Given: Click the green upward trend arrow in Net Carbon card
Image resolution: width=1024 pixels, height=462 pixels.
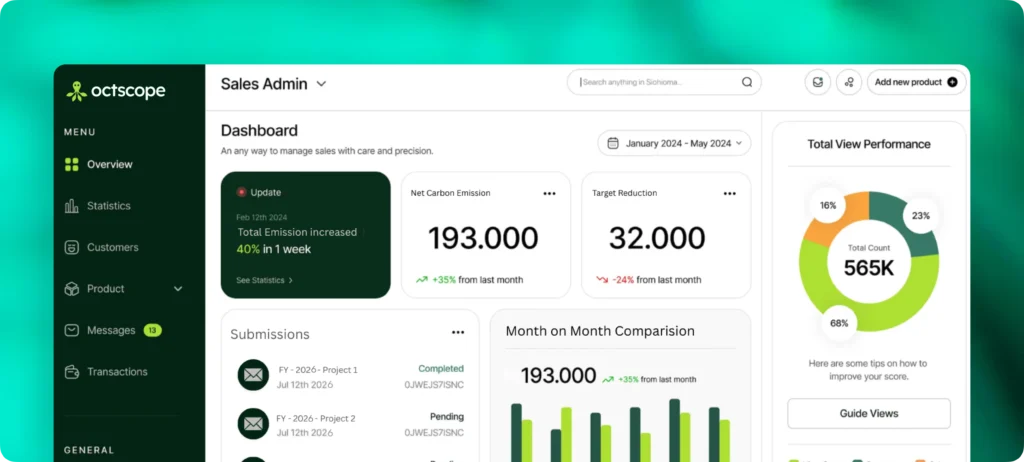Looking at the screenshot, I should coord(422,280).
